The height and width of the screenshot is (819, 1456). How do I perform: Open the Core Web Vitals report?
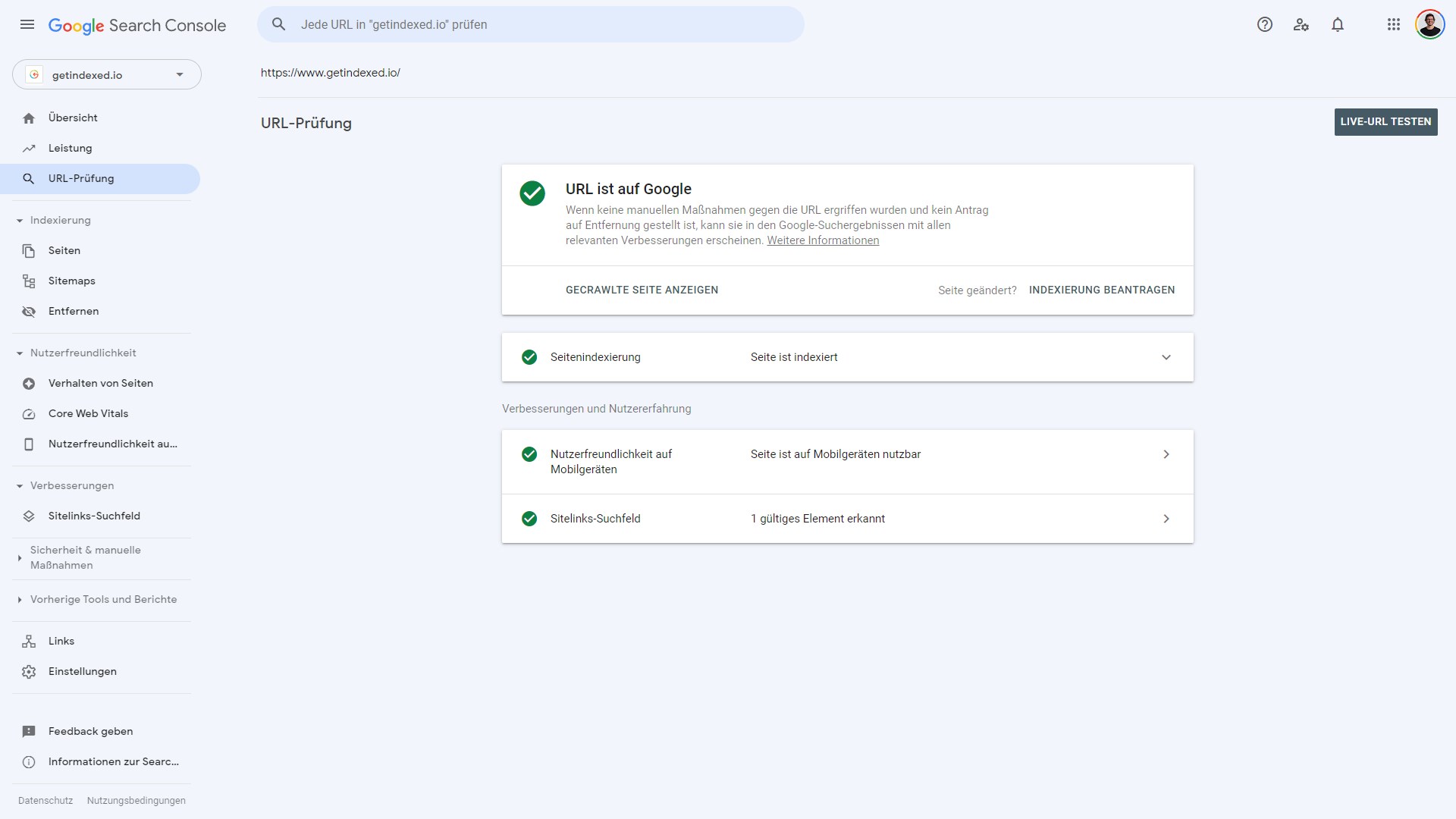[88, 414]
